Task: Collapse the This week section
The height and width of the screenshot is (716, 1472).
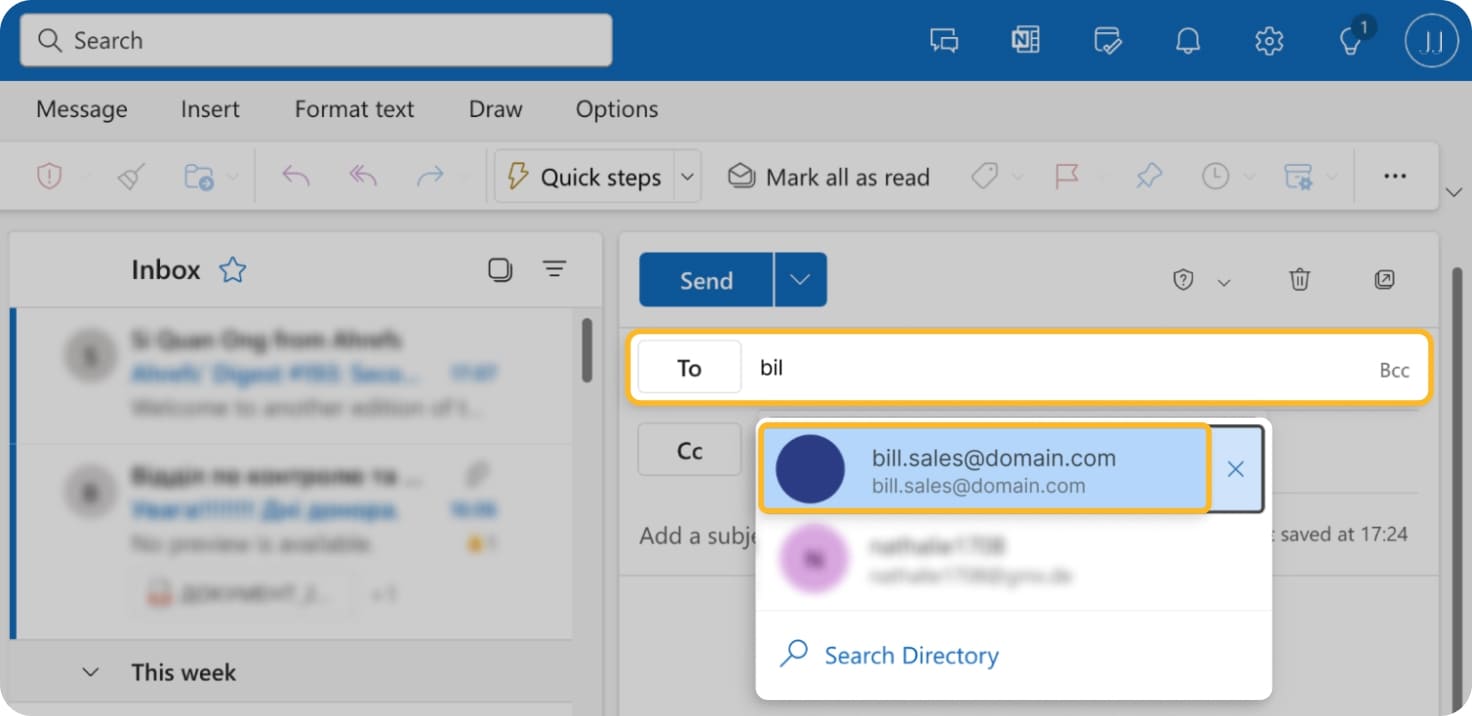Action: point(90,672)
